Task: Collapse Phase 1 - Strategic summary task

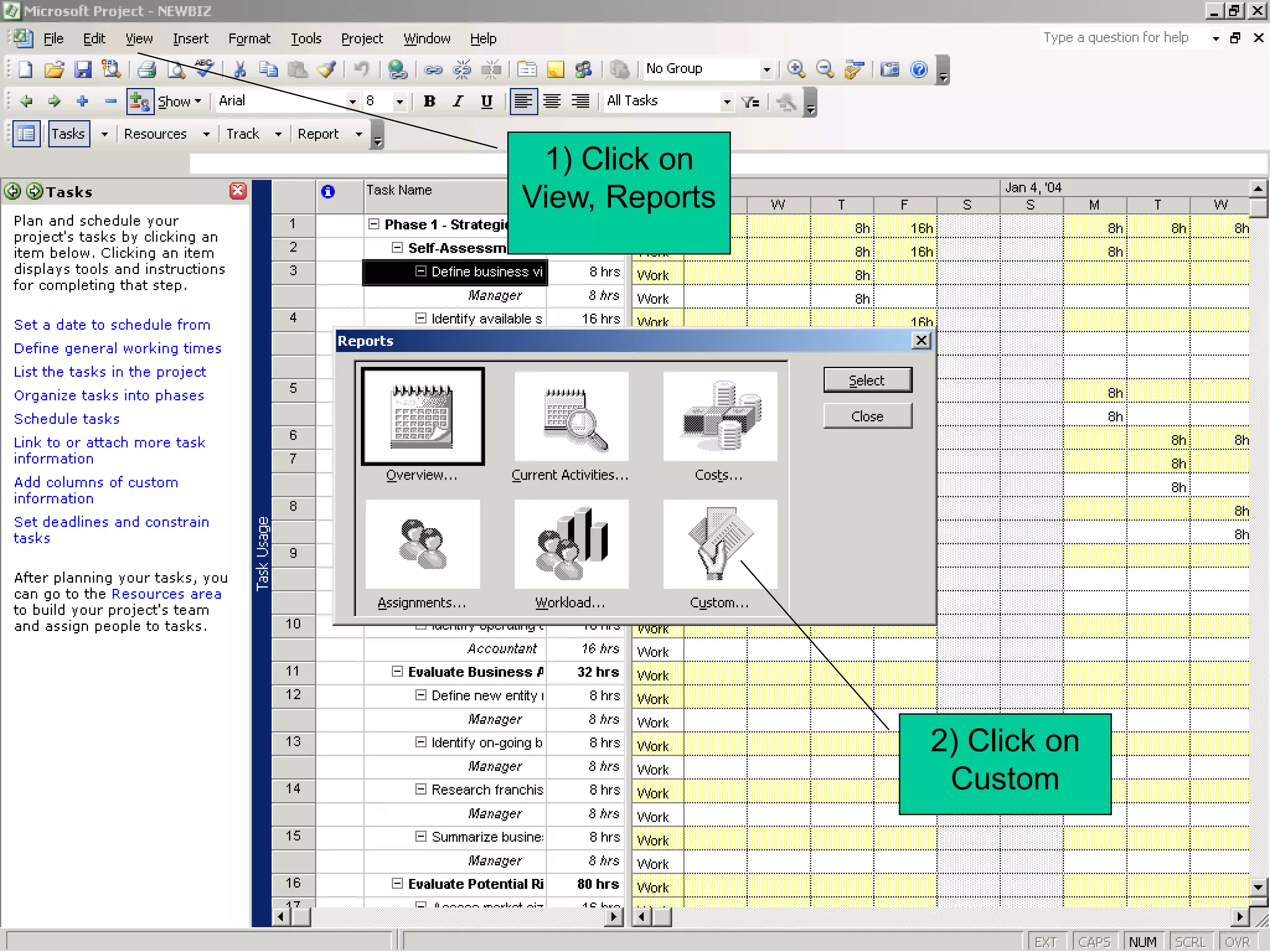Action: [374, 224]
